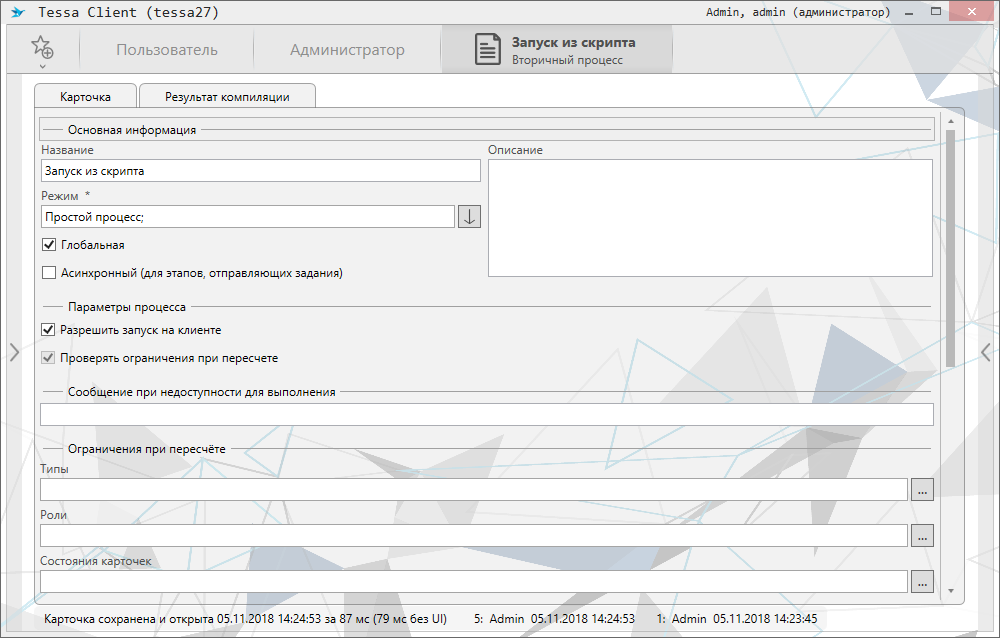Click the Tessa bird logo in title bar
The width and height of the screenshot is (1000, 638).
coord(17,13)
